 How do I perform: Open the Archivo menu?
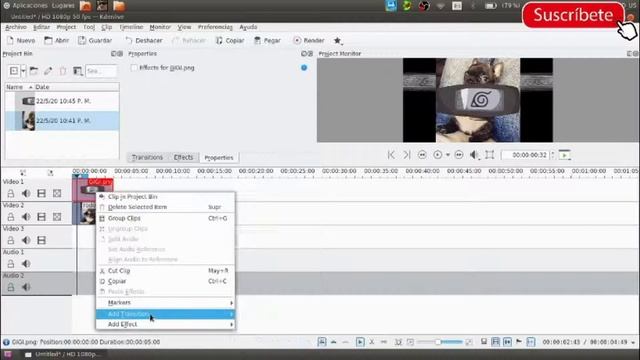16,27
